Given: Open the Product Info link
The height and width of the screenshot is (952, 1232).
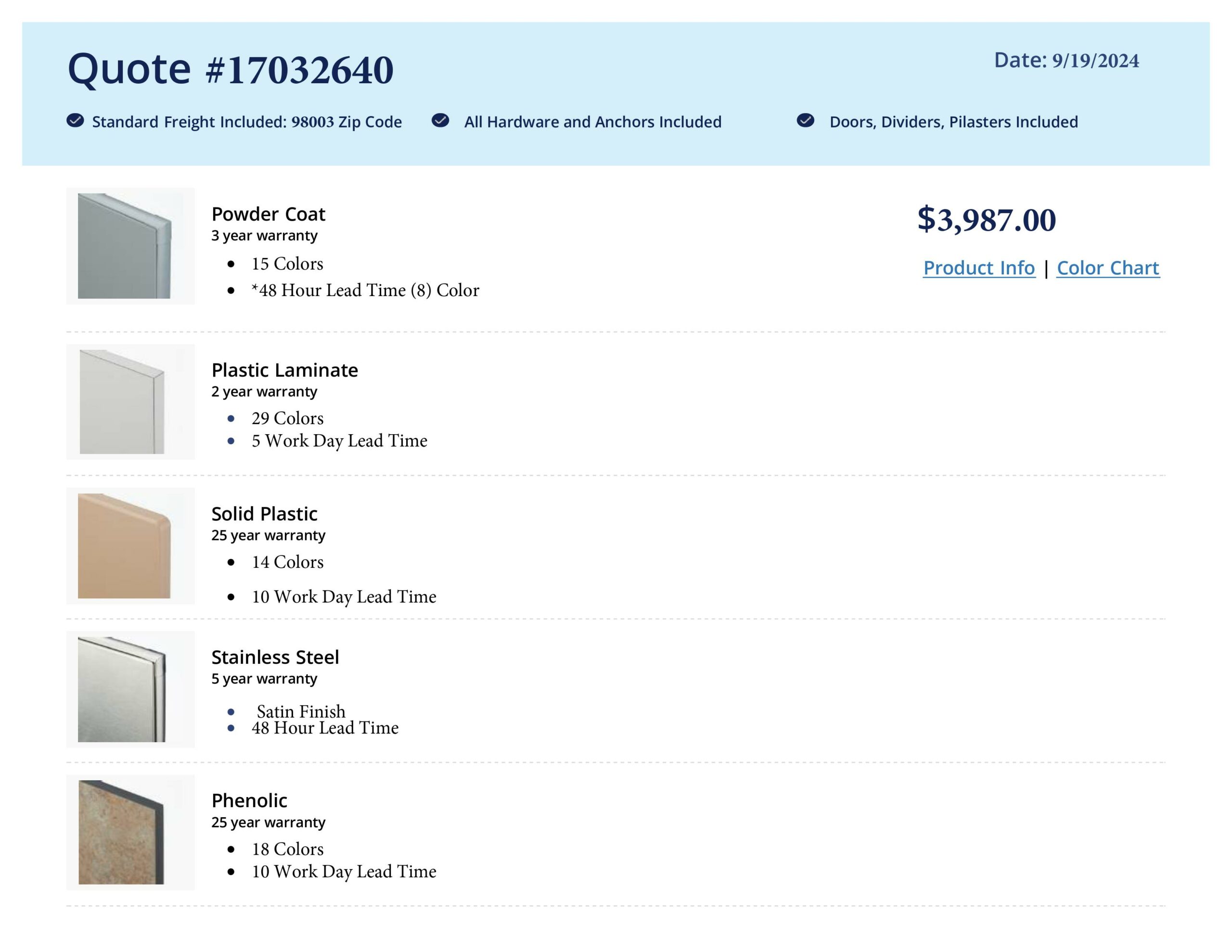Looking at the screenshot, I should (x=979, y=268).
